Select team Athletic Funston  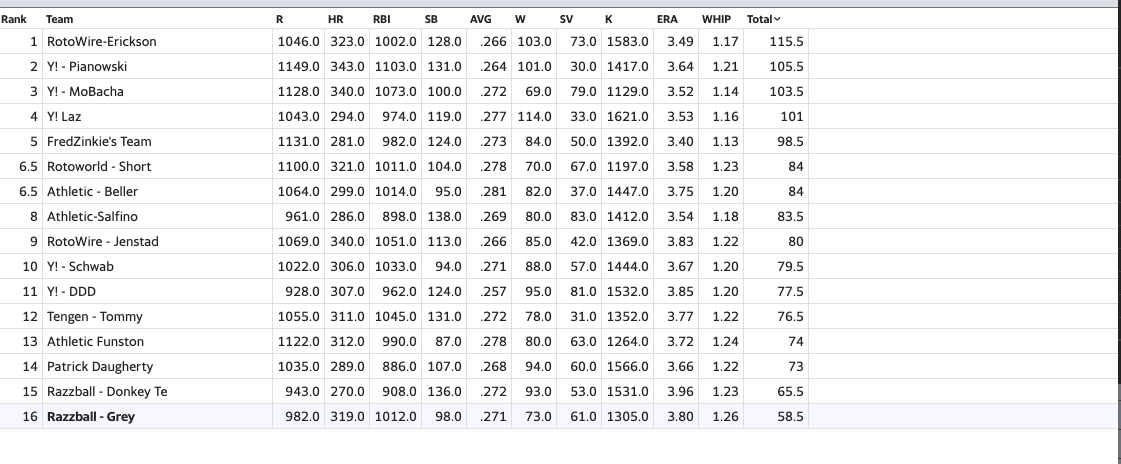[x=96, y=342]
